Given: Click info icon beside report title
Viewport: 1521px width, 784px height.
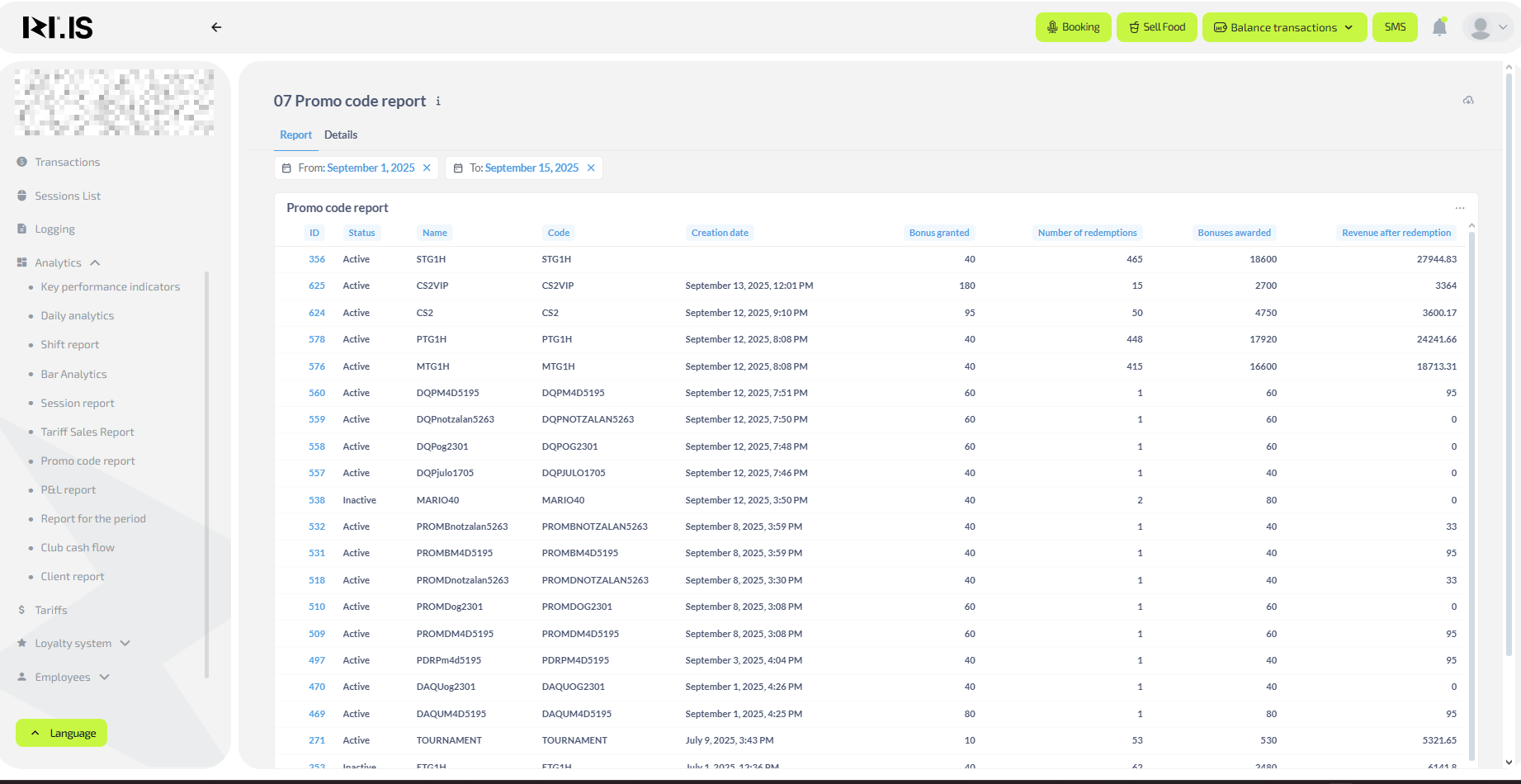Looking at the screenshot, I should coord(438,102).
